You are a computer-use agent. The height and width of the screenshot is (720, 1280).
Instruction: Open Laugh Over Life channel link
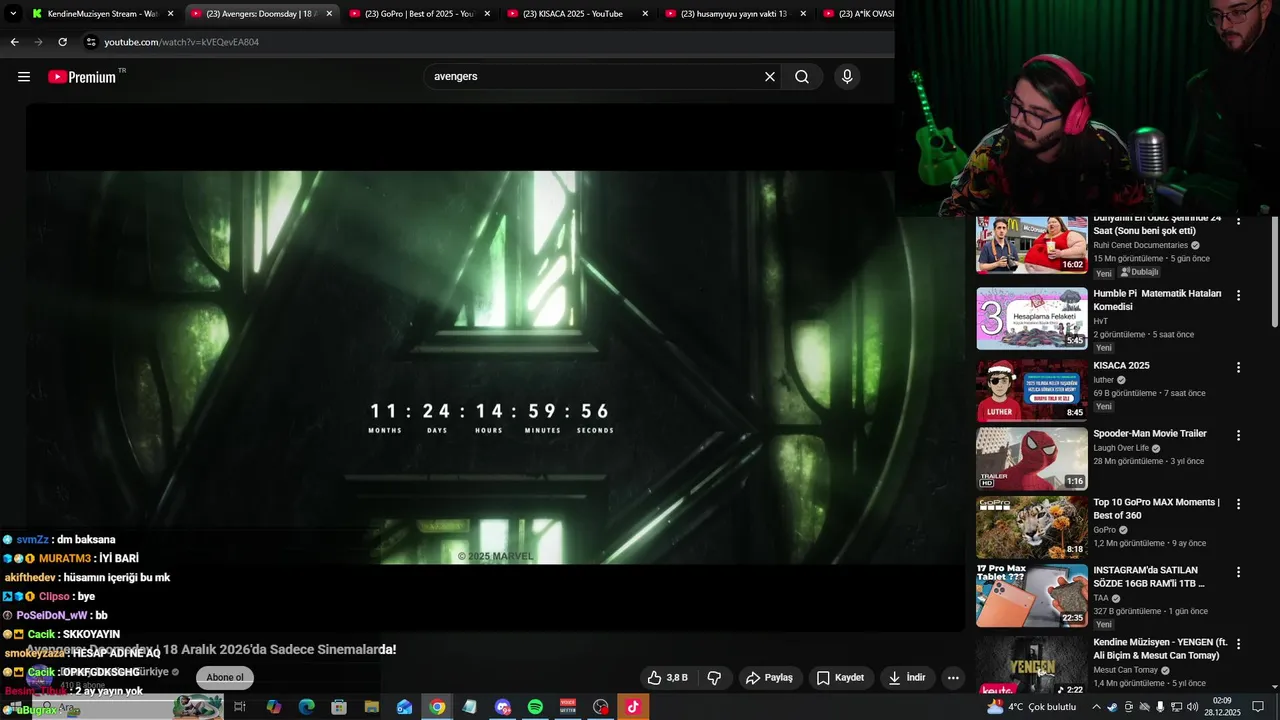tap(1121, 448)
